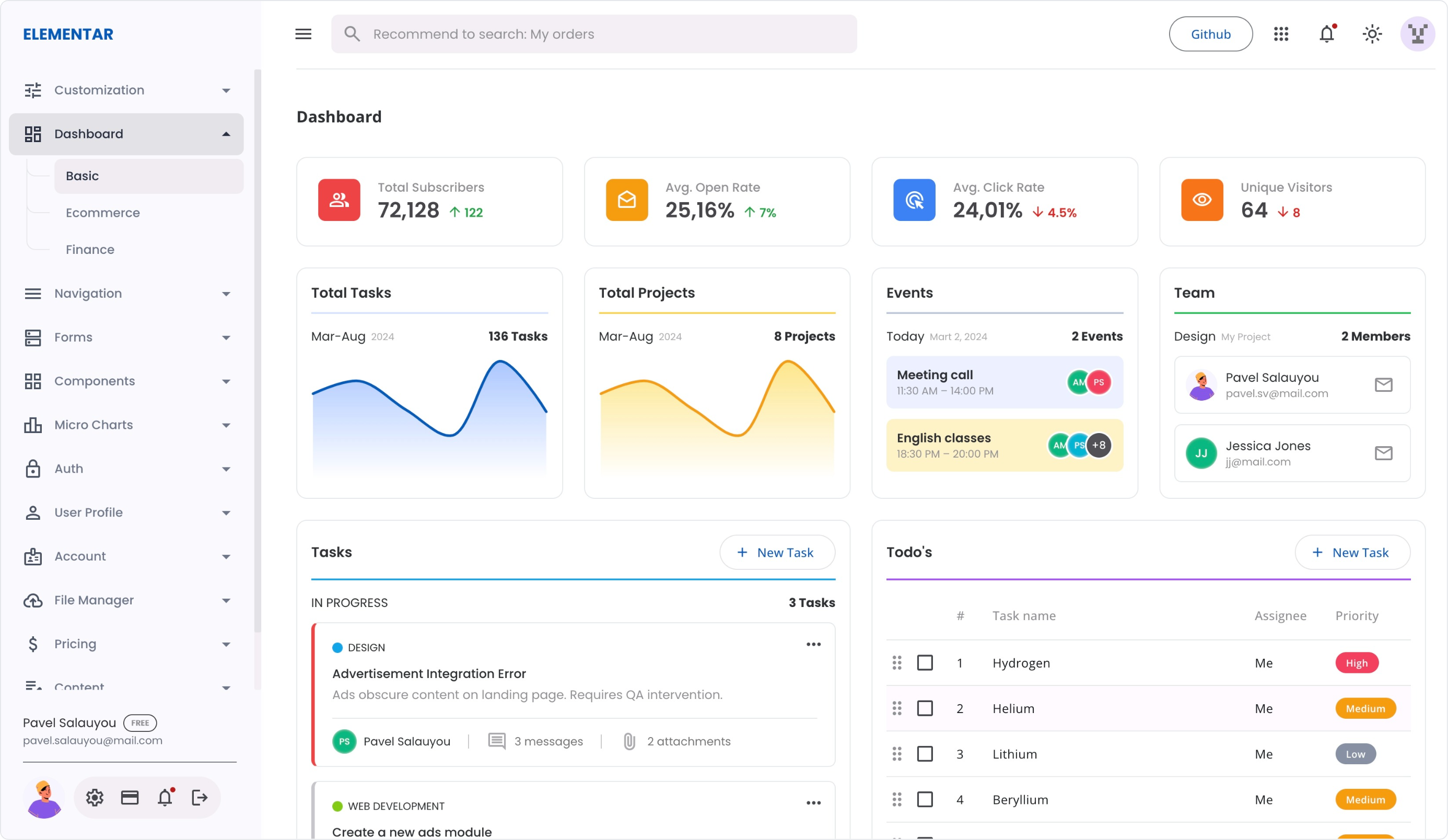This screenshot has width=1448, height=840.
Task: Open settings gear in sidebar footer
Action: pyautogui.click(x=95, y=798)
